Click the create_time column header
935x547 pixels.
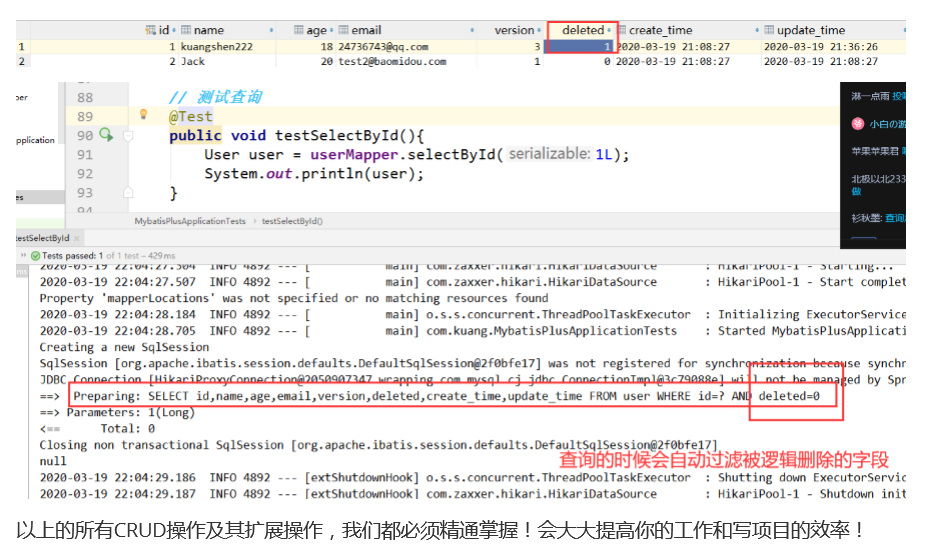pos(661,30)
